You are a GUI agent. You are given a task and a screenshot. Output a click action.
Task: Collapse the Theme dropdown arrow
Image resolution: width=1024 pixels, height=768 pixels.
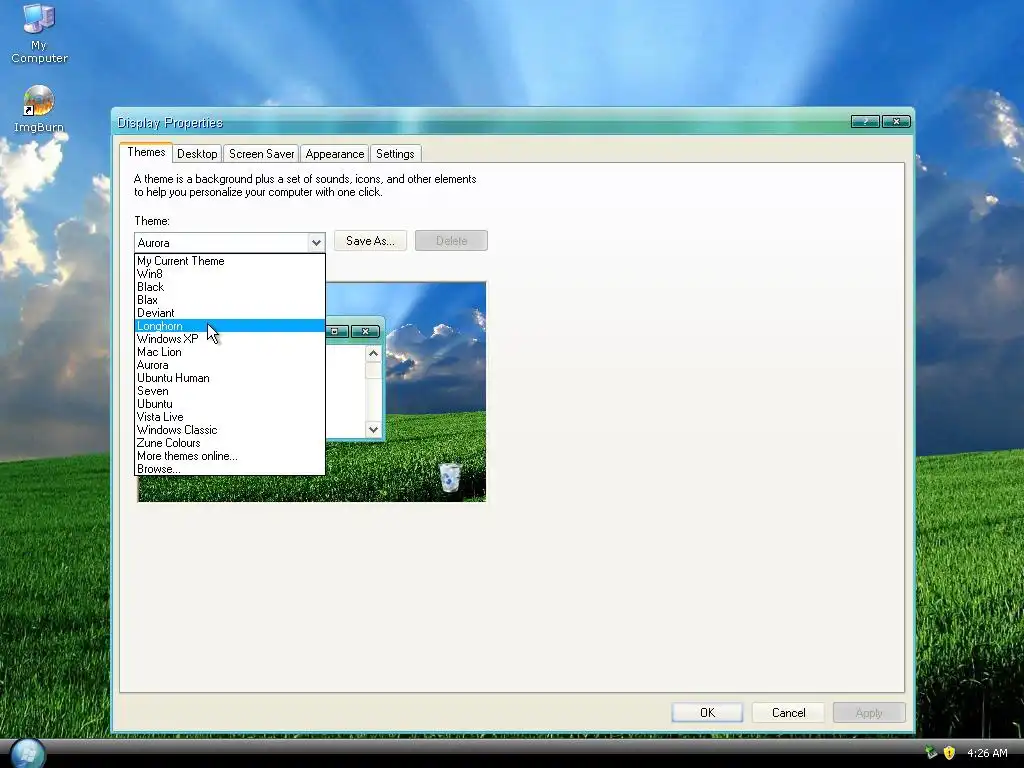coord(316,242)
